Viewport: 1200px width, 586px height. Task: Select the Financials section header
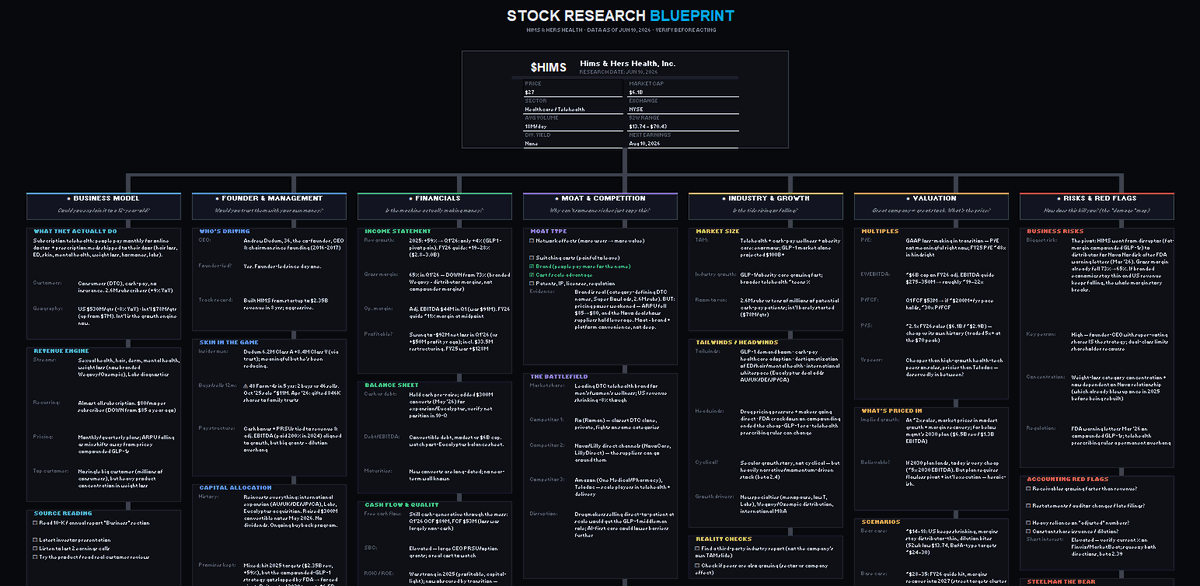[434, 205]
